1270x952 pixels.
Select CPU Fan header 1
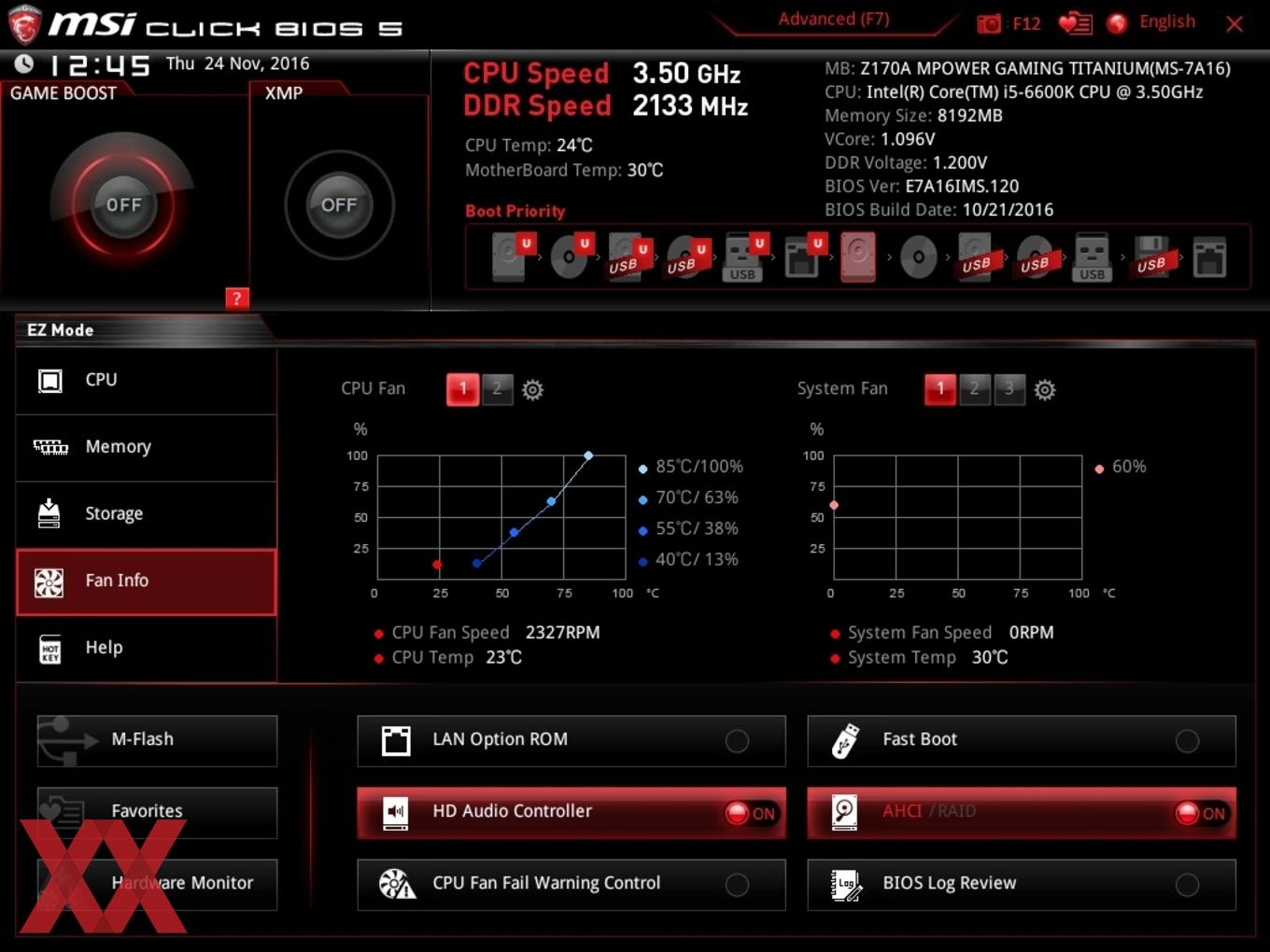(x=462, y=389)
